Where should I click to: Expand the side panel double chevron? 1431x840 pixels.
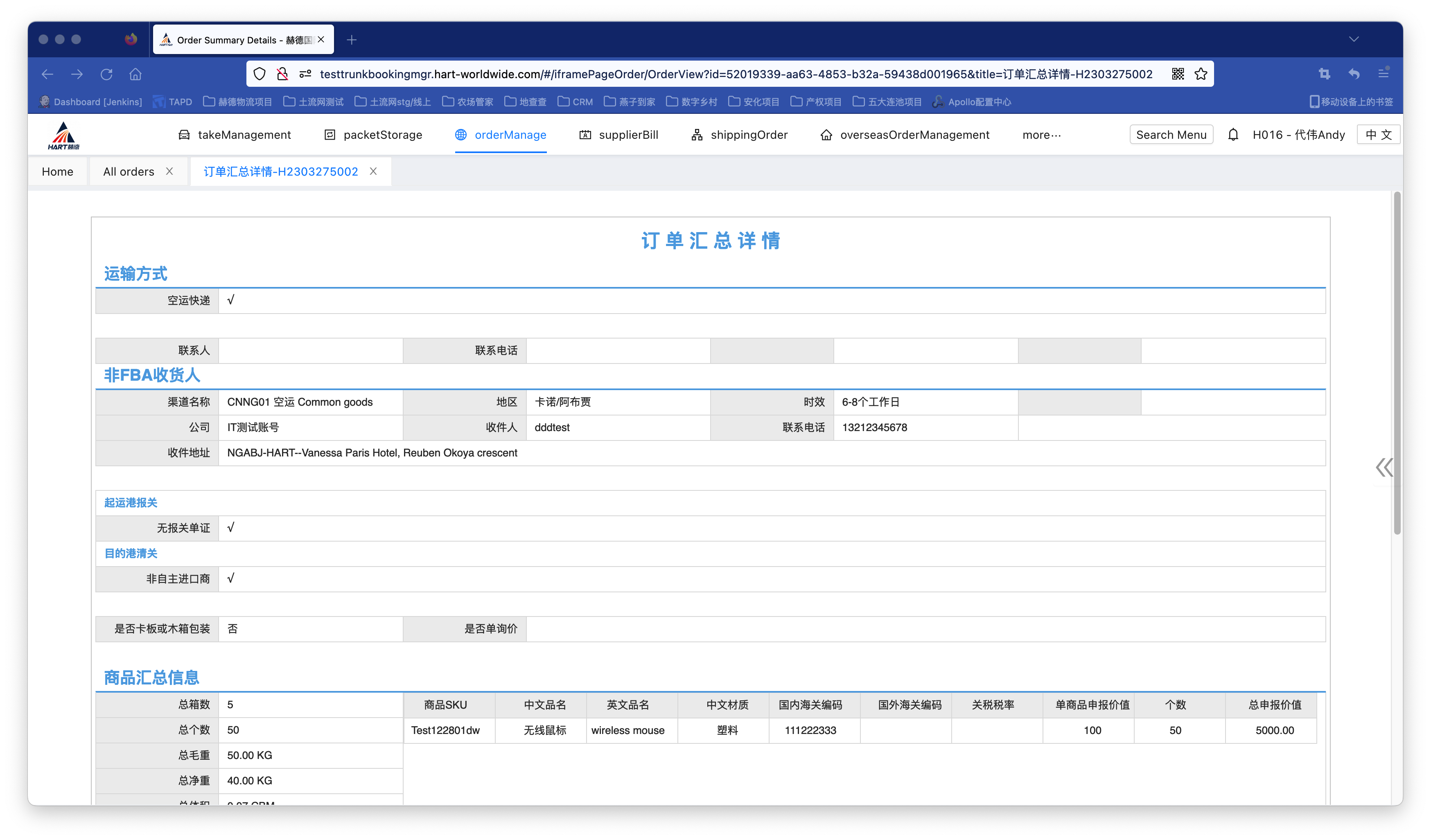(1384, 467)
